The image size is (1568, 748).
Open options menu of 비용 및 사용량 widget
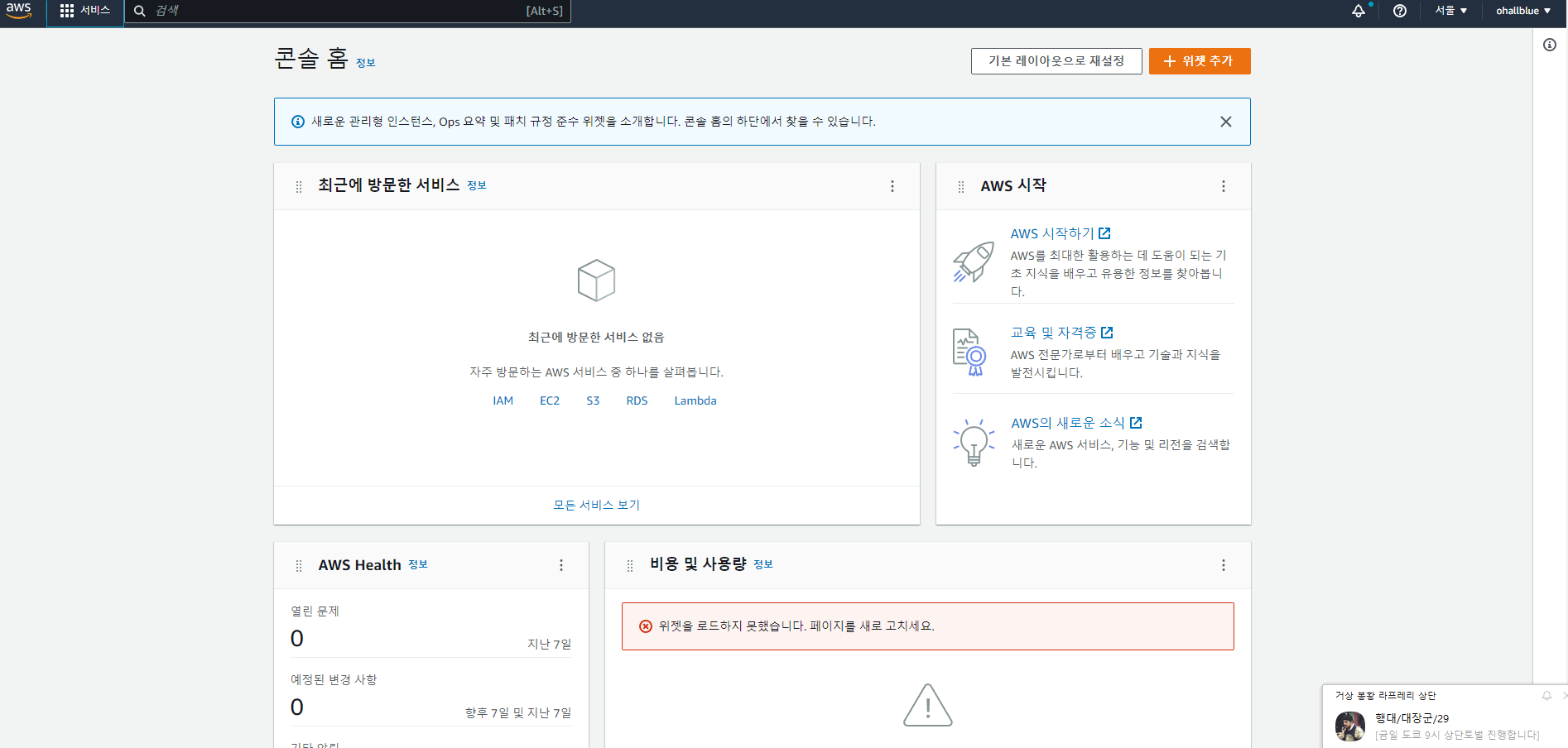click(1224, 565)
